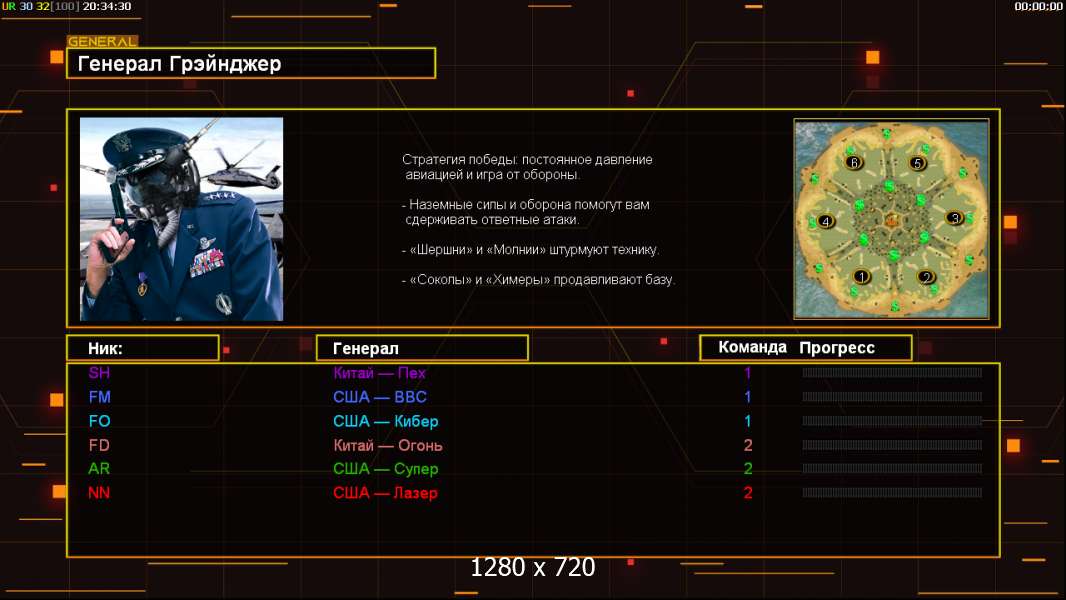Viewport: 1066px width, 600px height.
Task: Click the progress bar in FD's row
Action: click(x=892, y=445)
